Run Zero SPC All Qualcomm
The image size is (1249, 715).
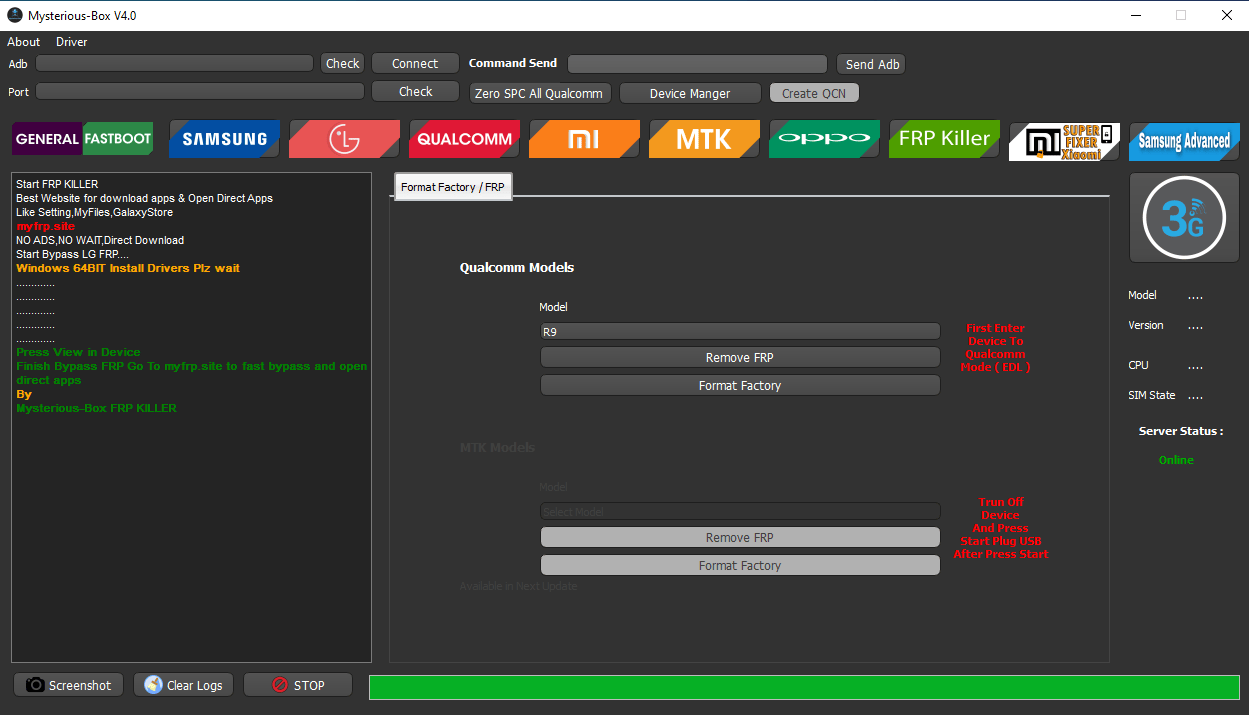tap(539, 92)
